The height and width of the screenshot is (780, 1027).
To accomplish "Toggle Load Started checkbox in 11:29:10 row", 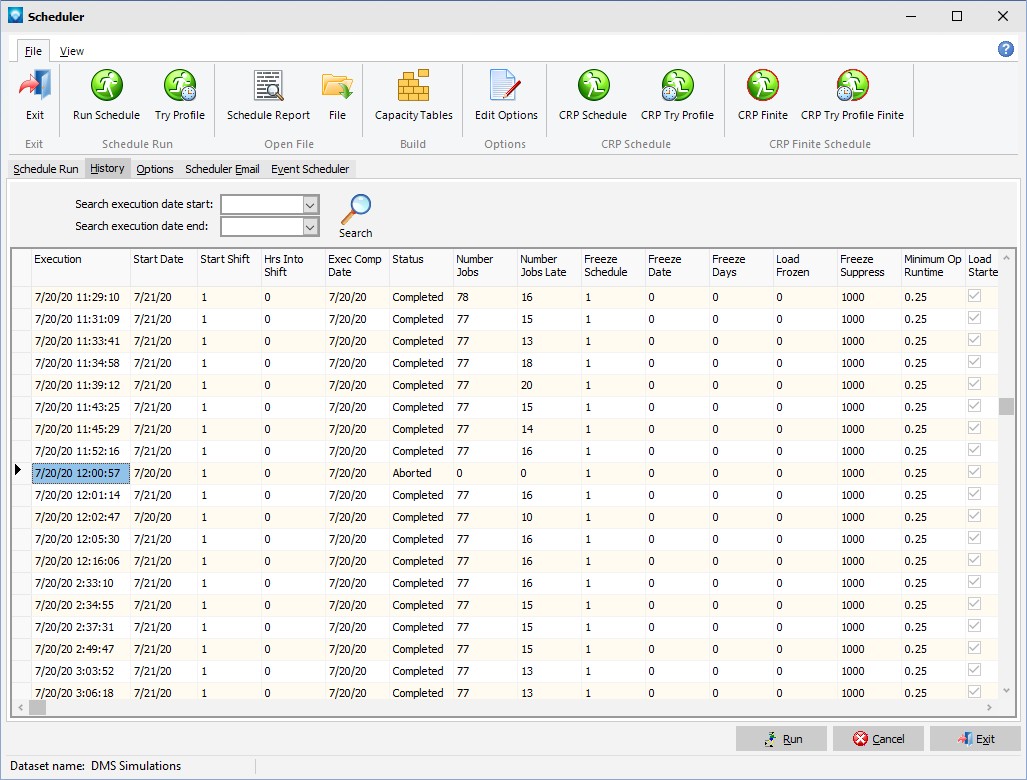I will point(974,297).
